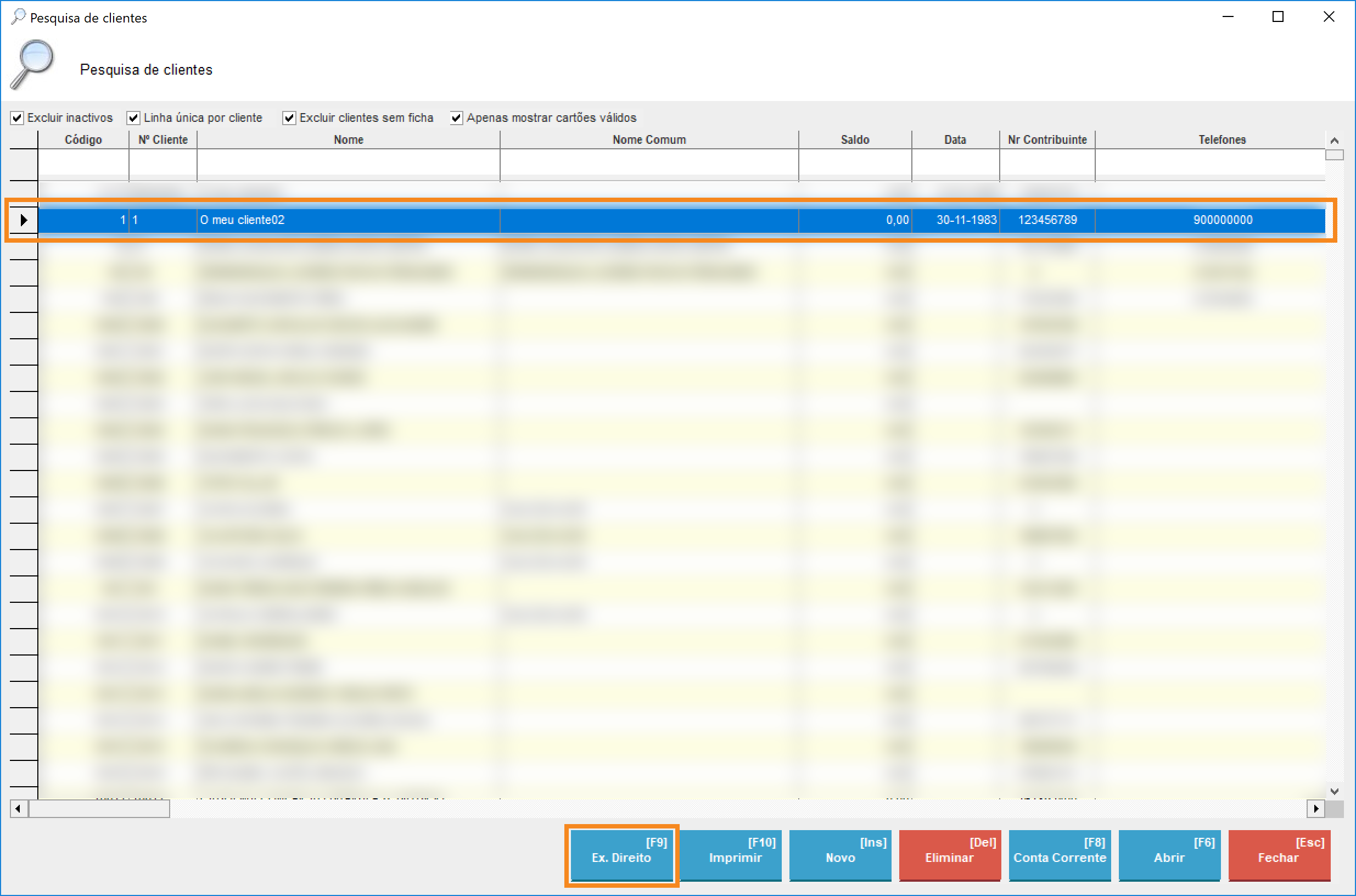
Task: Toggle Linha única por cliente checkbox
Action: (x=134, y=117)
